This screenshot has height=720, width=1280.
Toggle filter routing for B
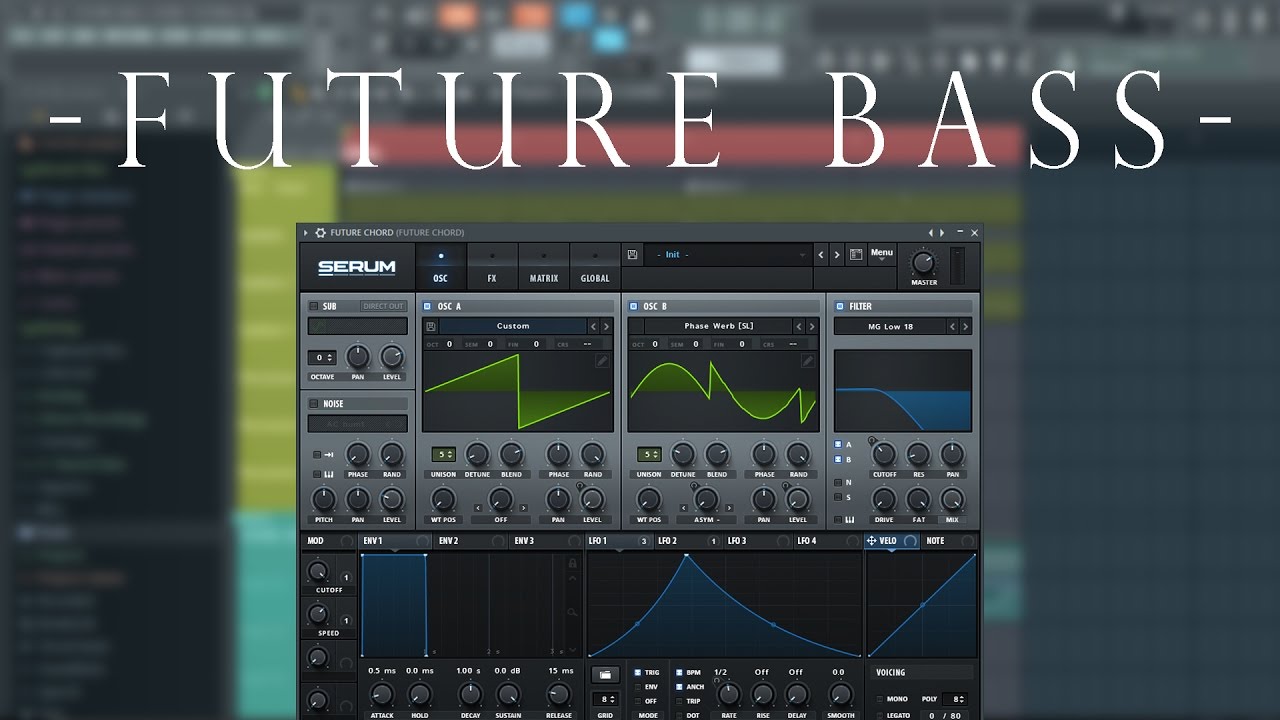[x=838, y=459]
